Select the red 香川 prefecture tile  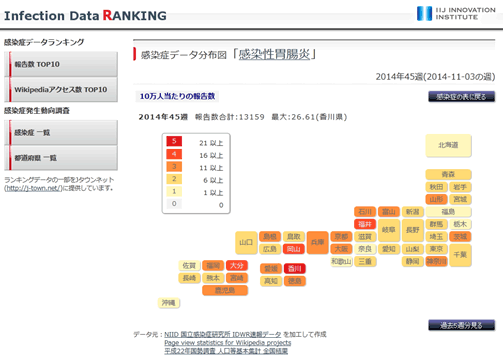pyautogui.click(x=295, y=268)
